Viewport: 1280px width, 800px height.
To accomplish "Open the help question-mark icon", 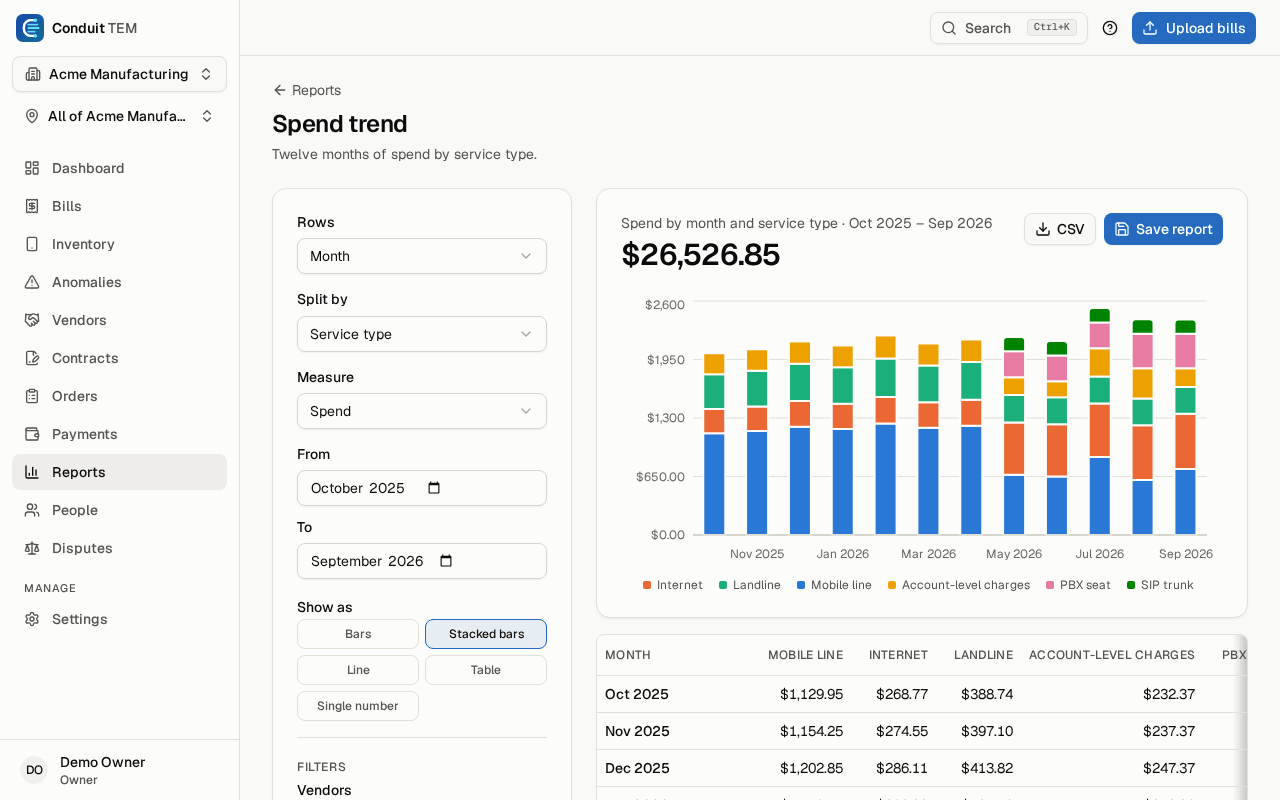I will click(x=1110, y=28).
